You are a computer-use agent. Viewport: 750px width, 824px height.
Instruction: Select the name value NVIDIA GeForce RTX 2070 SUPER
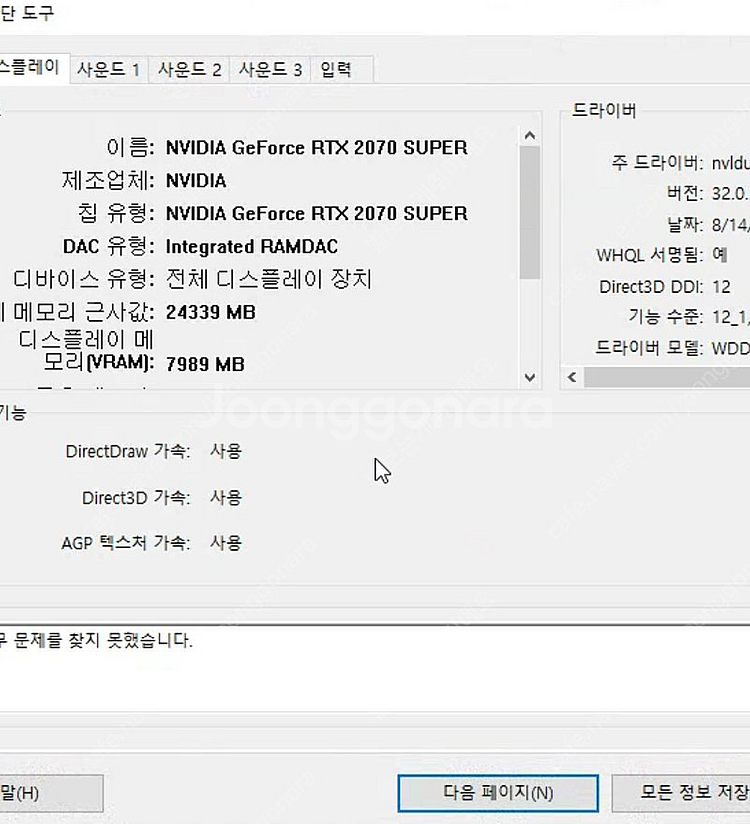point(316,148)
